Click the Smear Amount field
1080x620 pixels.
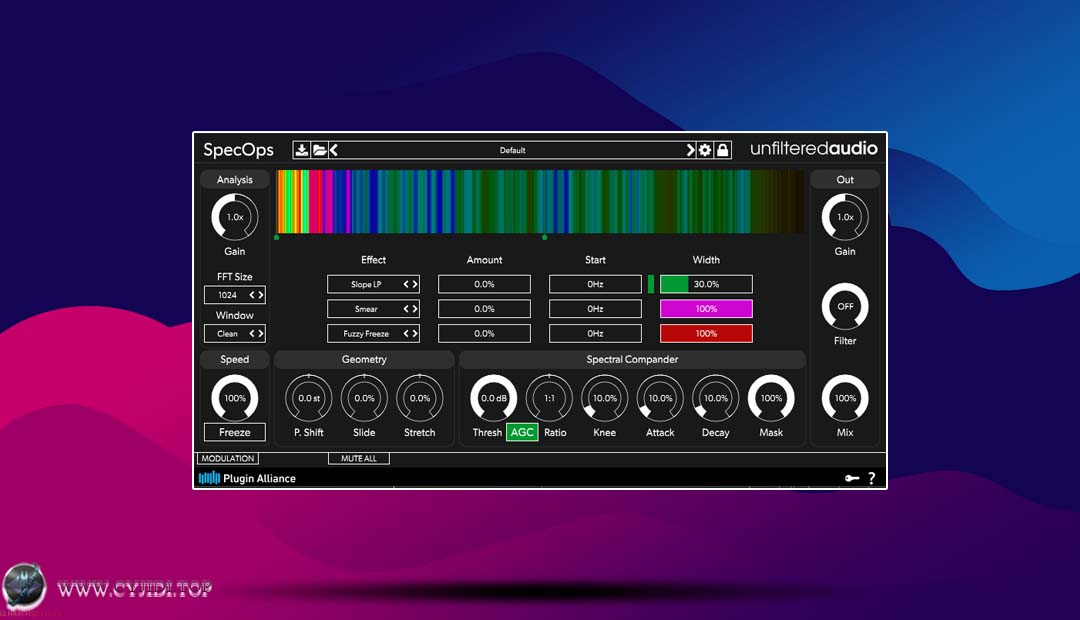(x=484, y=309)
